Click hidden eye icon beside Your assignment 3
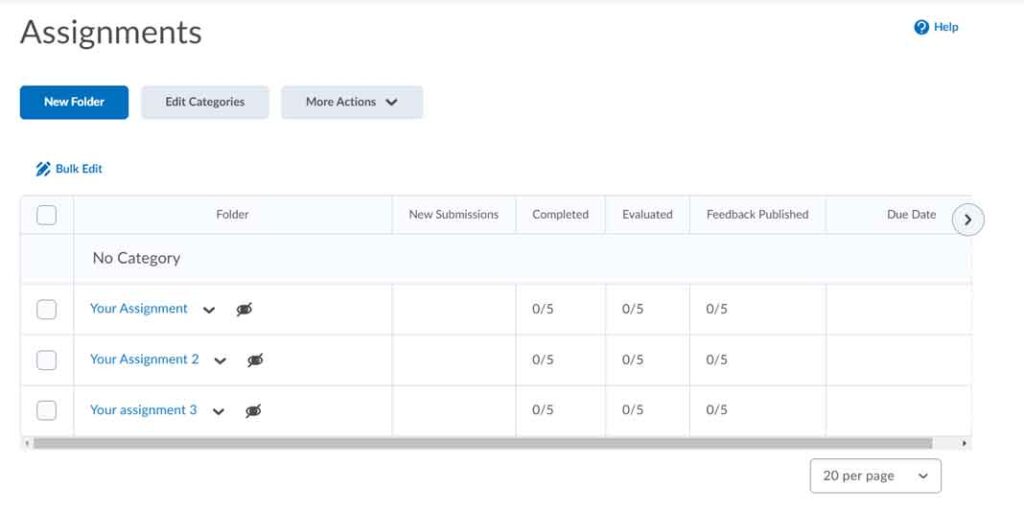The width and height of the screenshot is (1024, 511). pos(253,411)
